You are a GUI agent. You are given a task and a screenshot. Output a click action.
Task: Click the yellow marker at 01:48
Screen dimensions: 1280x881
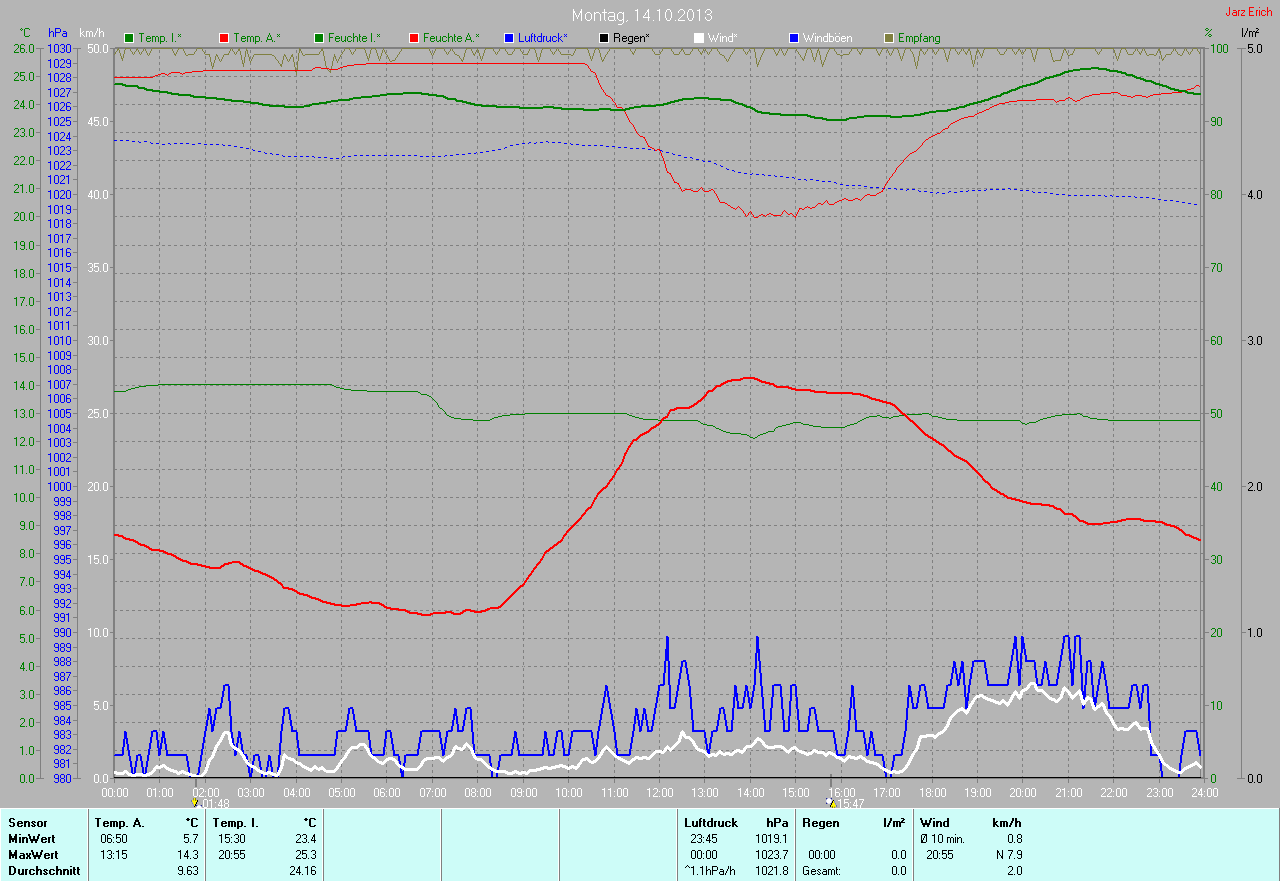click(194, 802)
